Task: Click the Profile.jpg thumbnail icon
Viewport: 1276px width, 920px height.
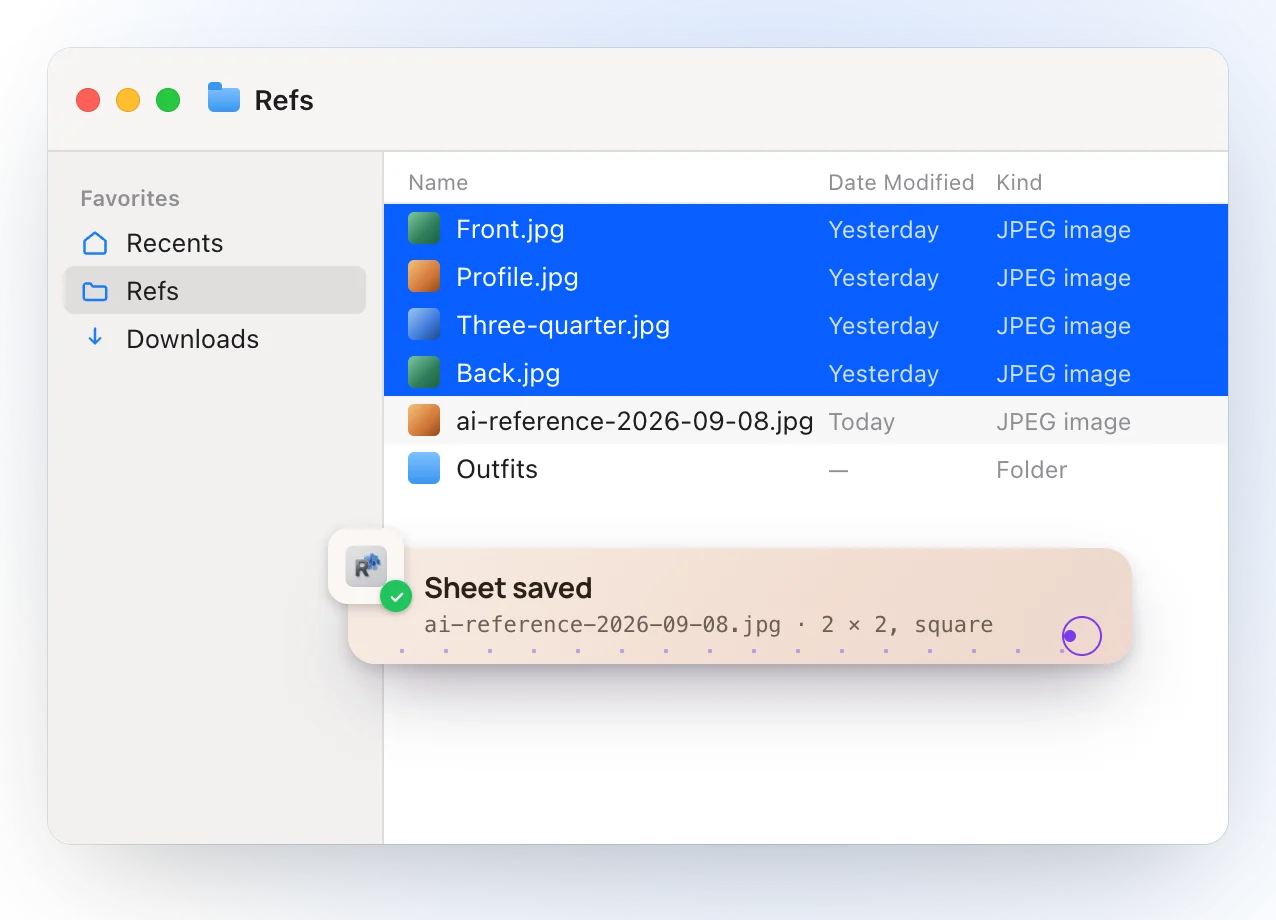Action: (x=424, y=277)
